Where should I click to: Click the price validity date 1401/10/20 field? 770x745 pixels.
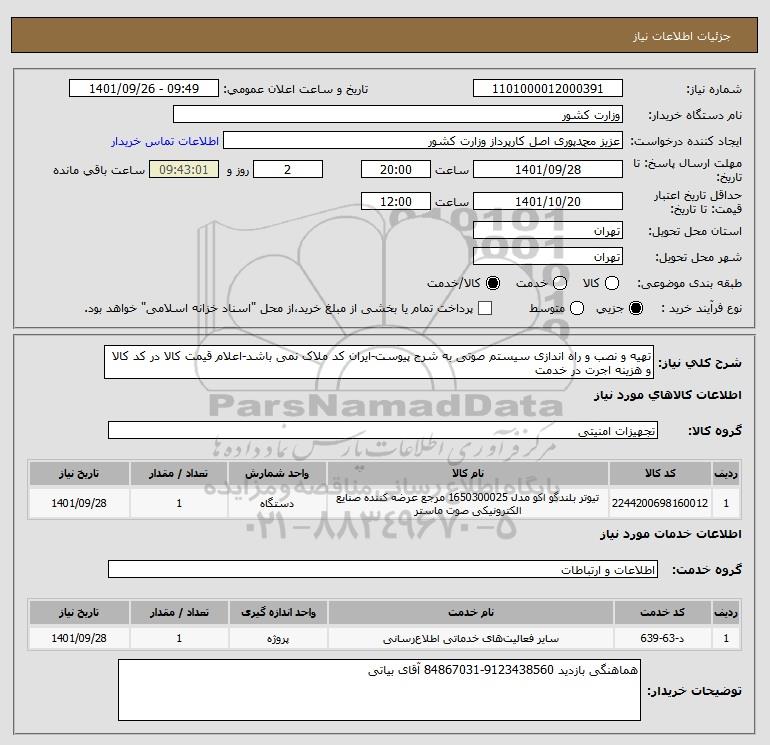tap(548, 201)
